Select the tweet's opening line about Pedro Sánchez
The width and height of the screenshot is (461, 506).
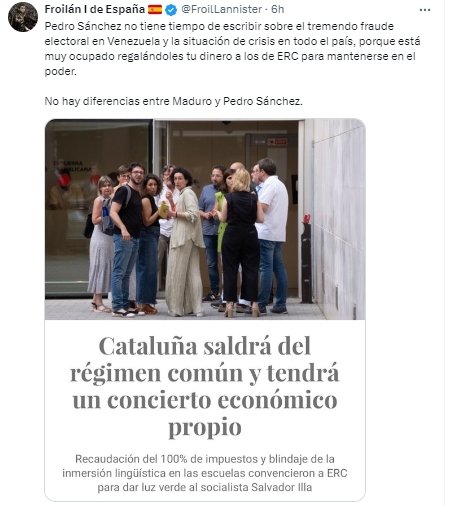click(219, 26)
